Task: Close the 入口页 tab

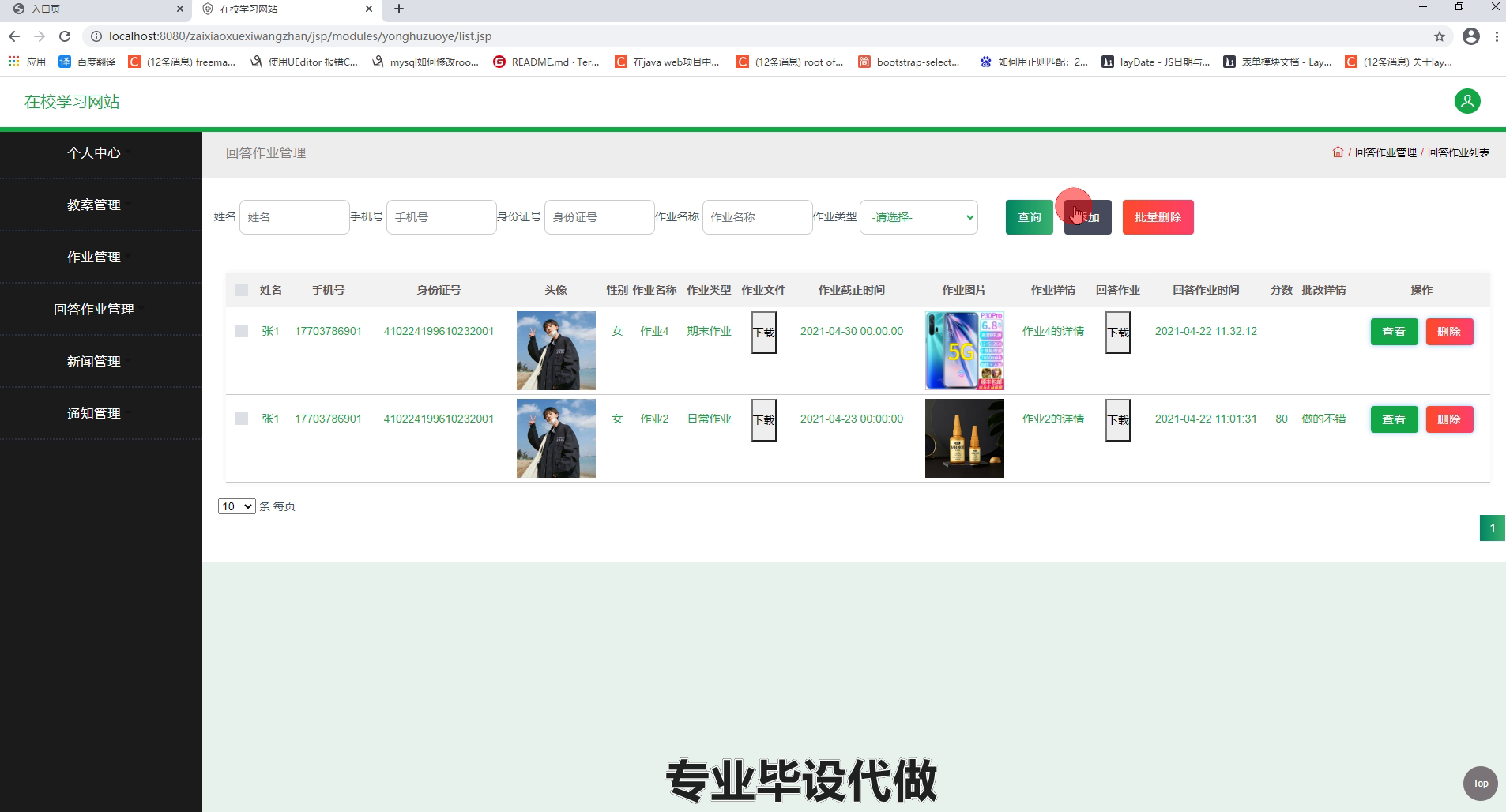Action: (180, 9)
